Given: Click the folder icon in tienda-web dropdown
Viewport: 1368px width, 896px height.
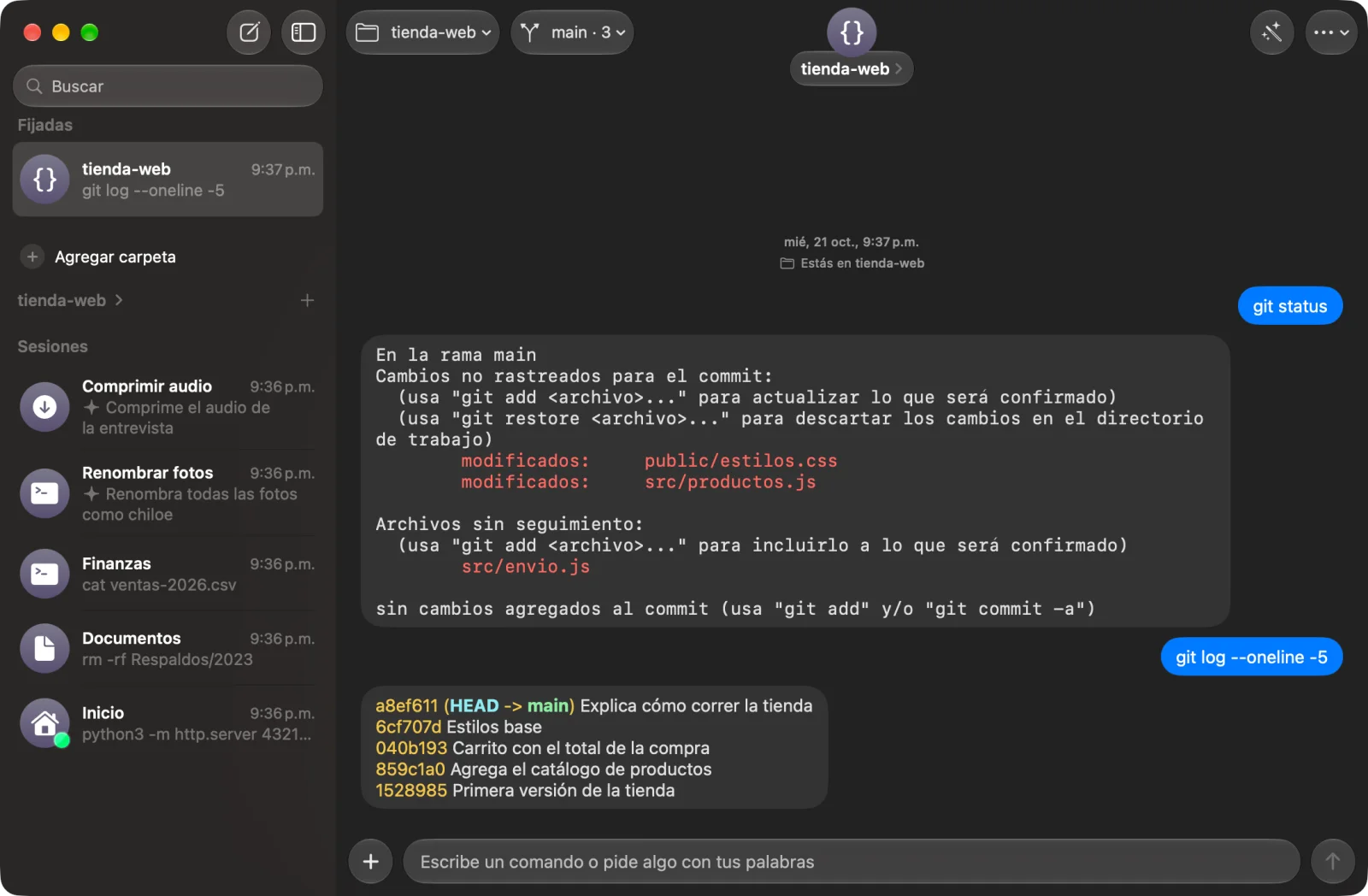Looking at the screenshot, I should pyautogui.click(x=367, y=32).
